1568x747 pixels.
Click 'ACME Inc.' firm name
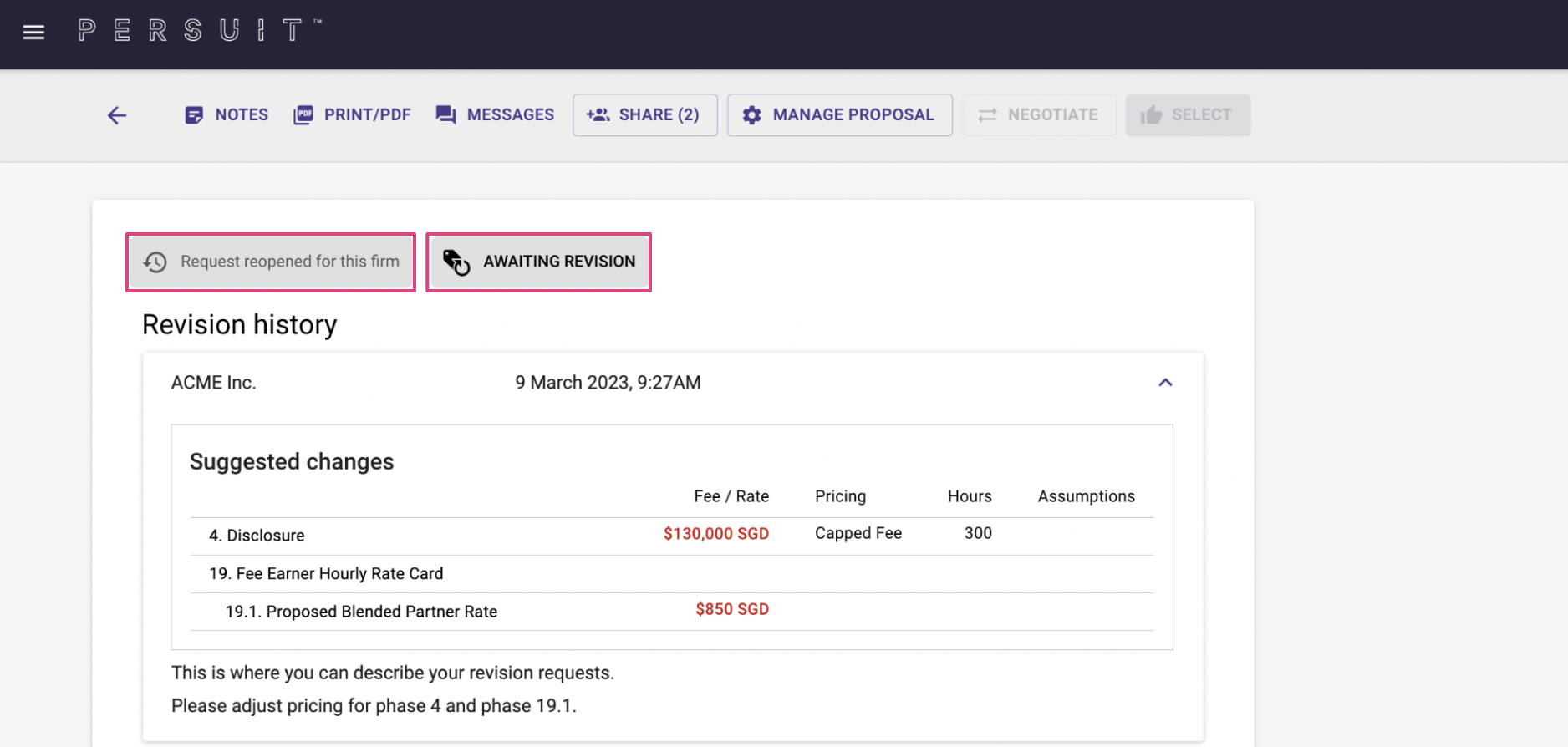pos(214,383)
